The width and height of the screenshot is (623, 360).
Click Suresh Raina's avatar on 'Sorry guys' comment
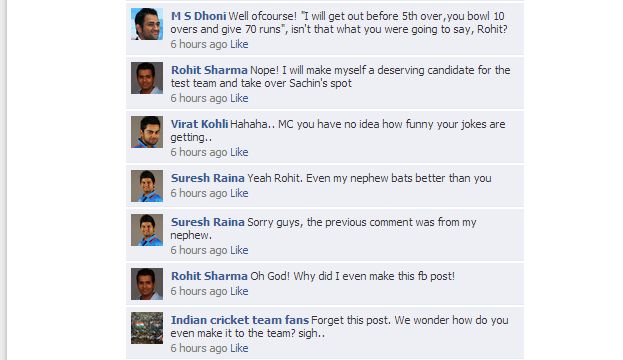tap(147, 230)
